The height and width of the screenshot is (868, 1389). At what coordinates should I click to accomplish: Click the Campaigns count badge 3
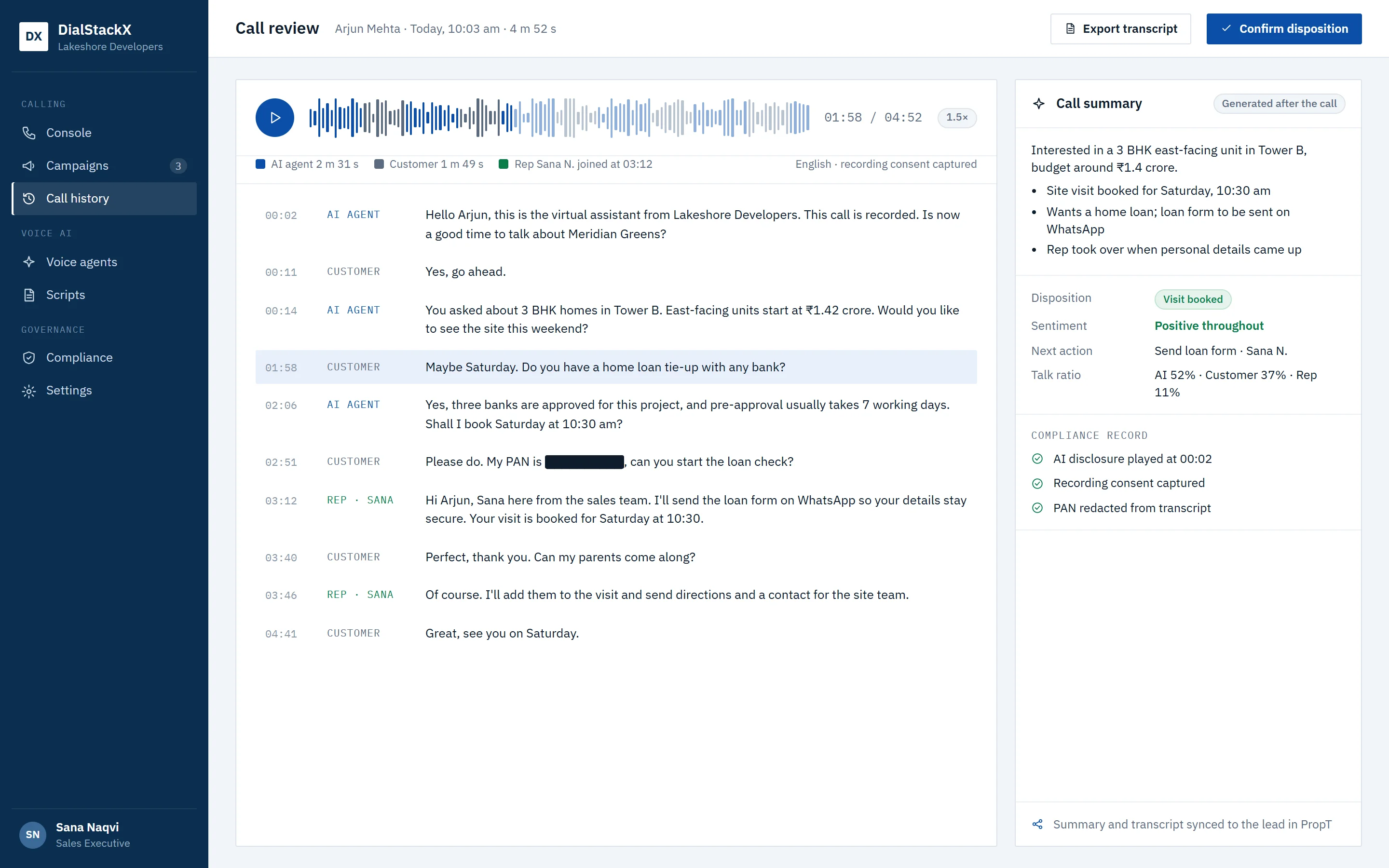tap(178, 166)
